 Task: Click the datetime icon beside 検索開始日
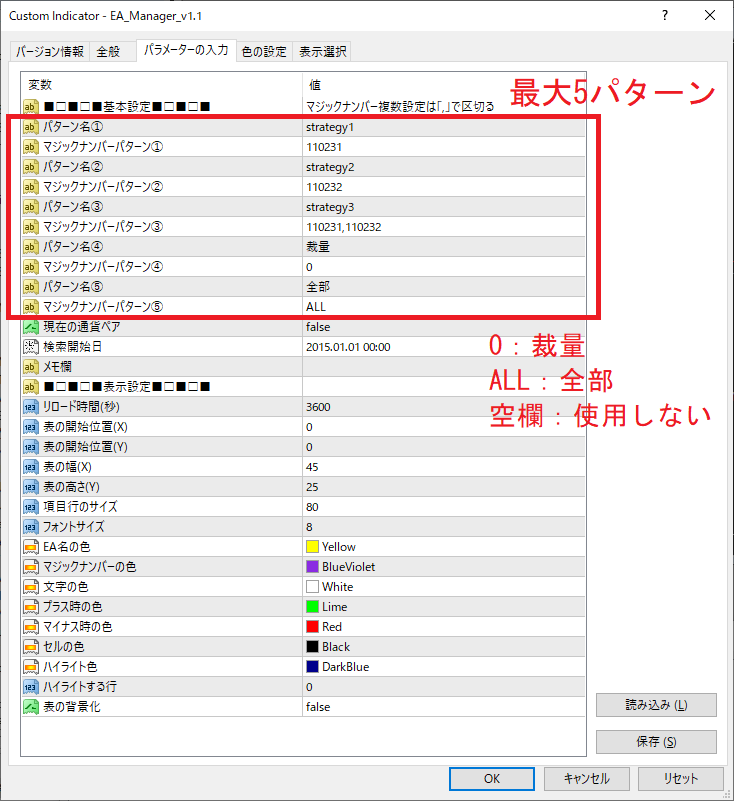coord(31,346)
